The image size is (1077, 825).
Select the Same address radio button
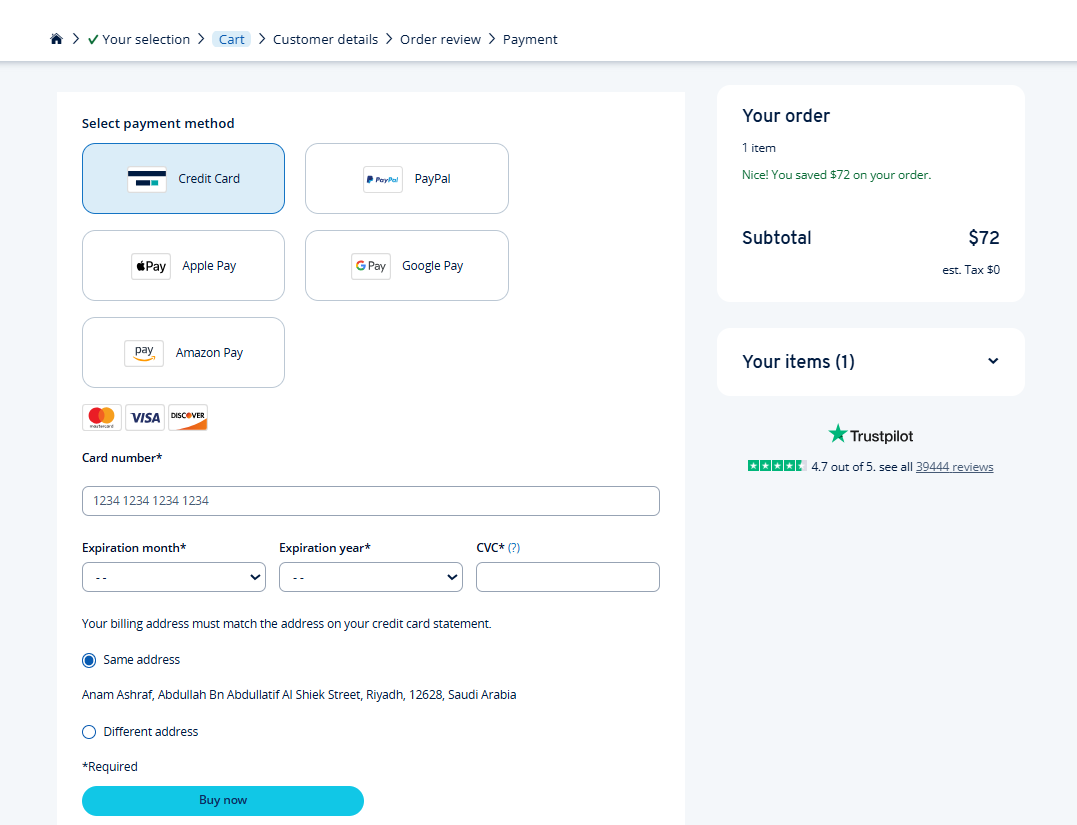click(89, 660)
